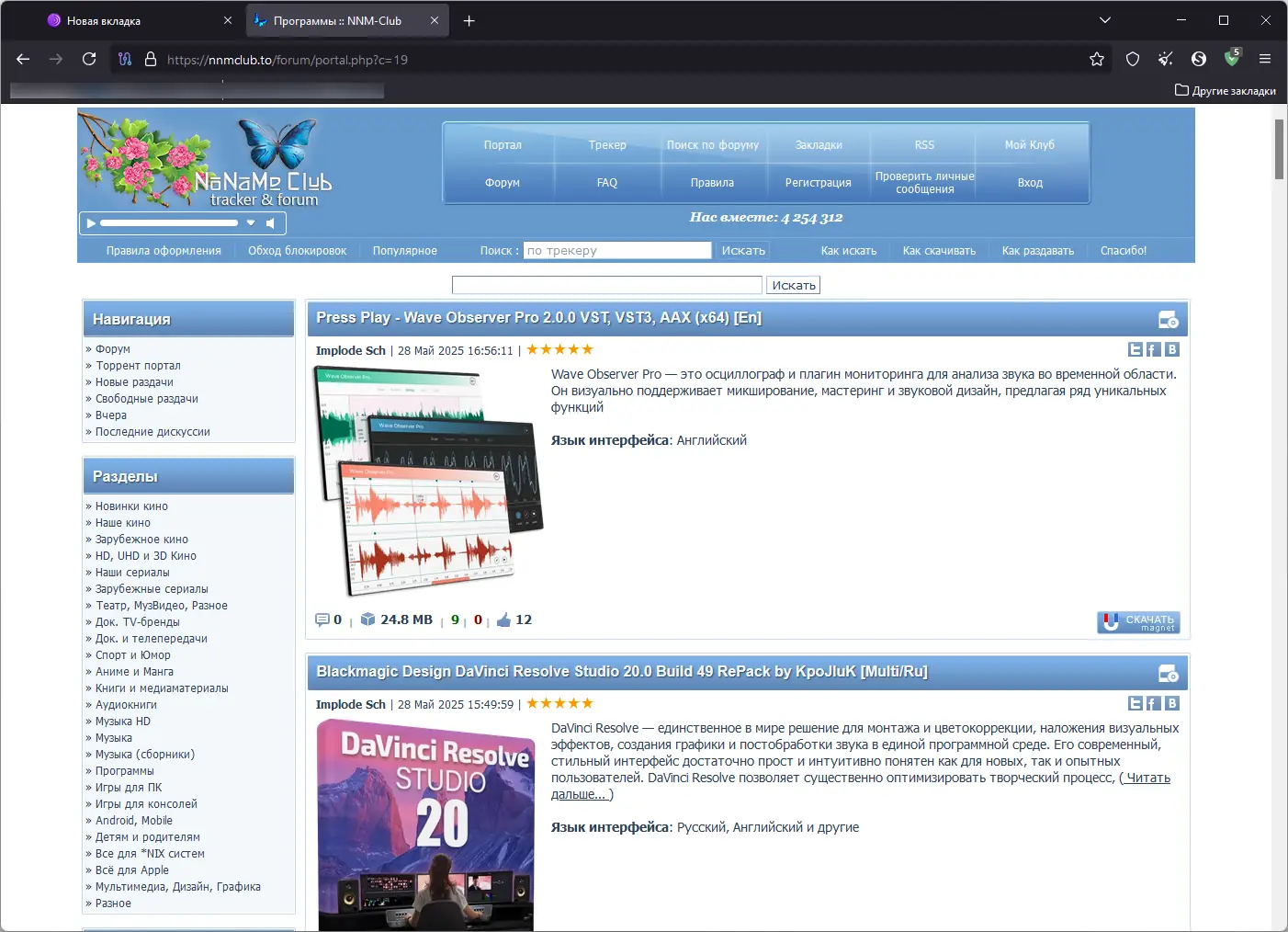Play the site radio player

(x=90, y=222)
